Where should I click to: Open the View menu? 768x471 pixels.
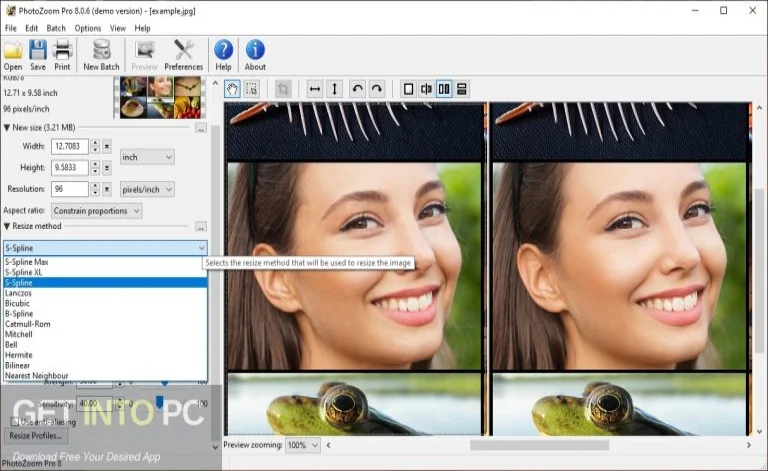click(118, 28)
